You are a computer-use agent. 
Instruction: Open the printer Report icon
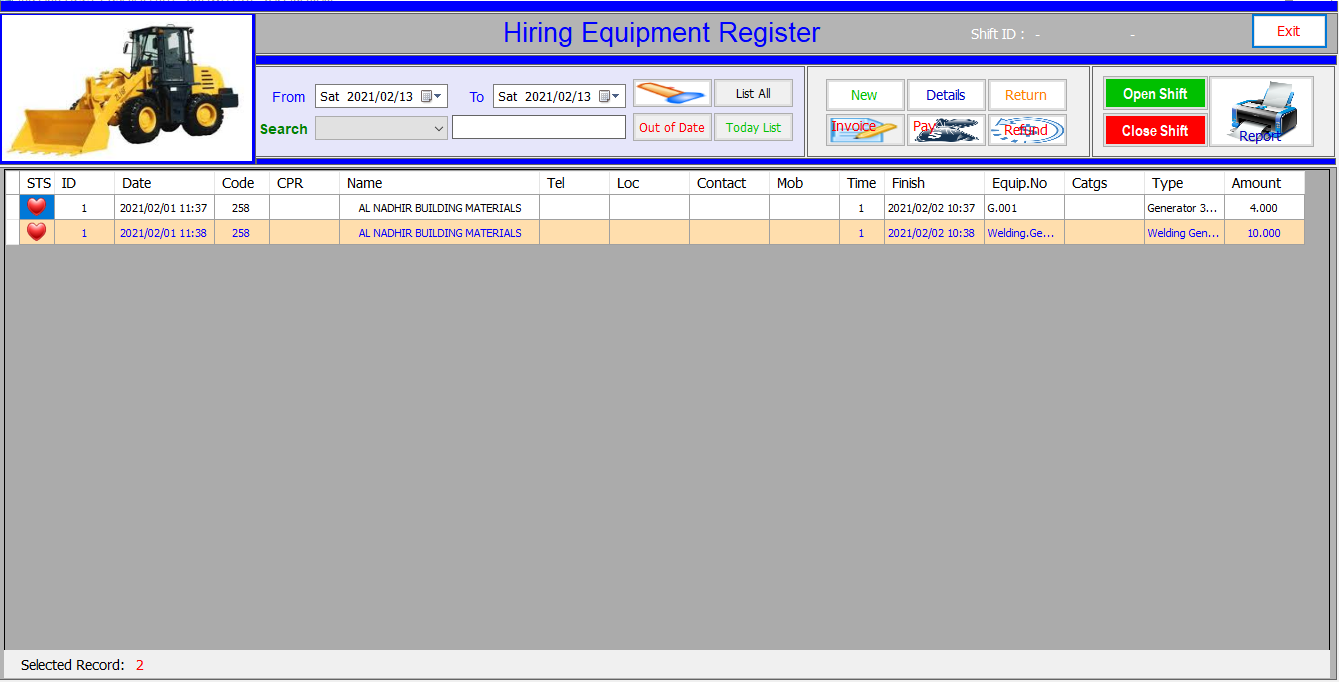point(1261,112)
